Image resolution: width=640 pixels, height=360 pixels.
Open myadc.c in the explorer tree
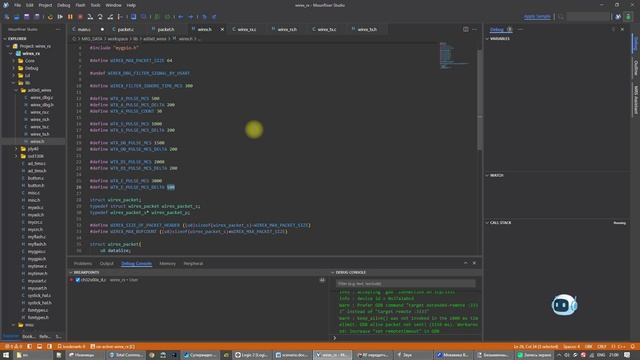tap(36, 207)
